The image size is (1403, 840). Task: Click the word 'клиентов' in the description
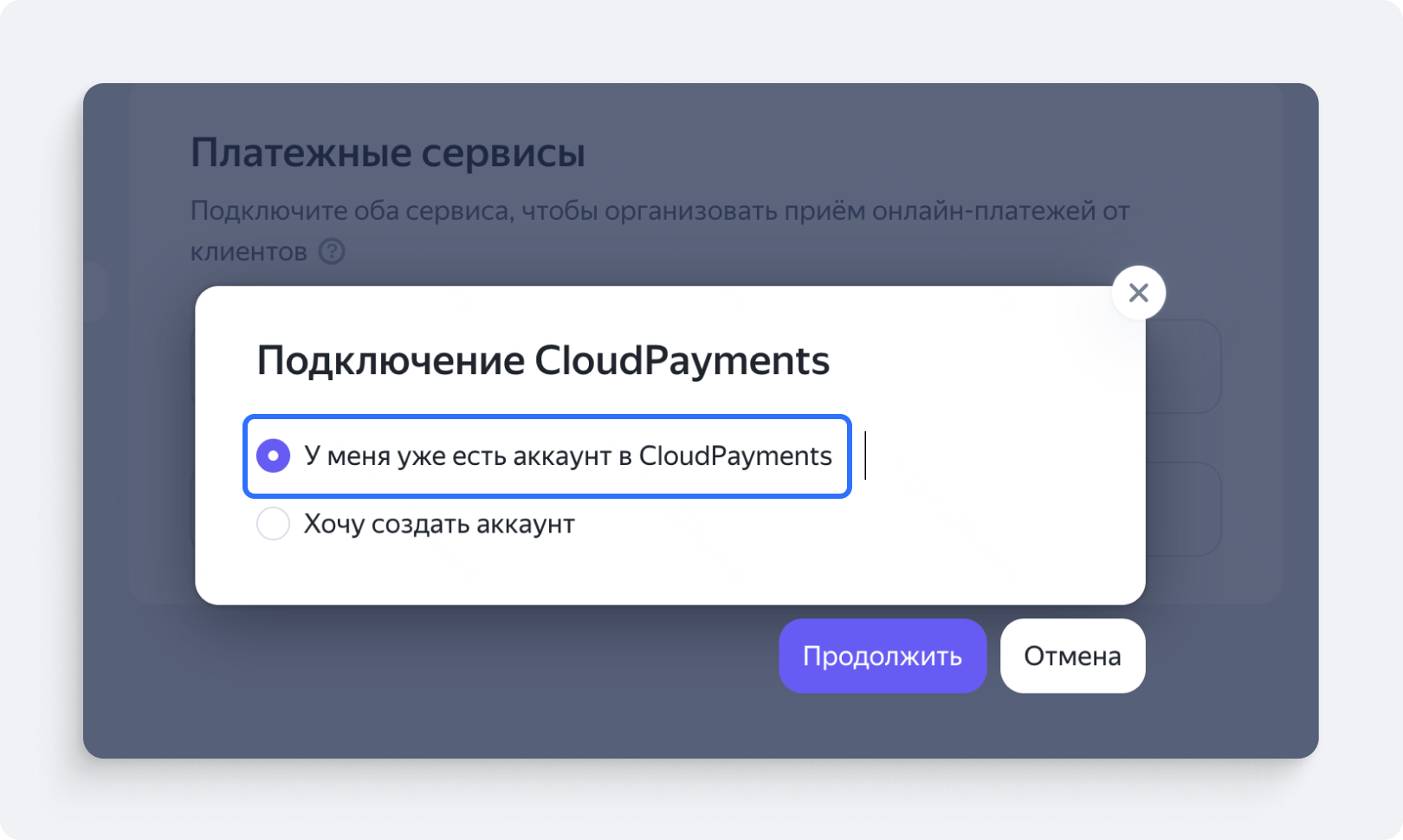[x=249, y=252]
